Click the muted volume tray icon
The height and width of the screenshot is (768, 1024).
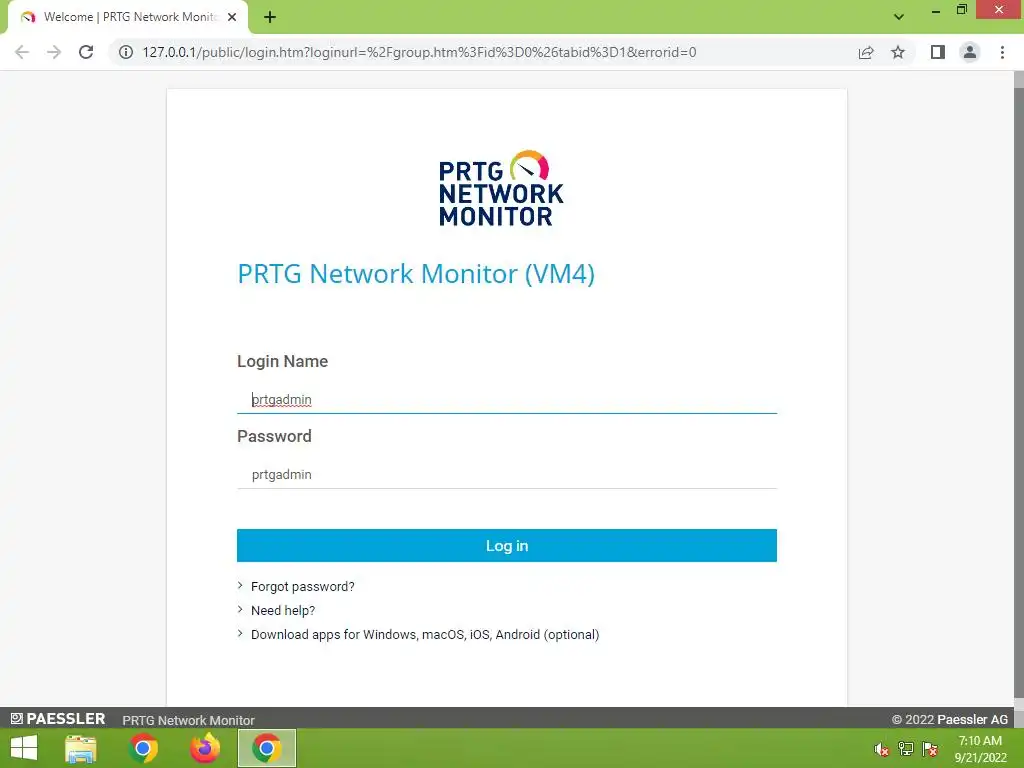(x=881, y=749)
